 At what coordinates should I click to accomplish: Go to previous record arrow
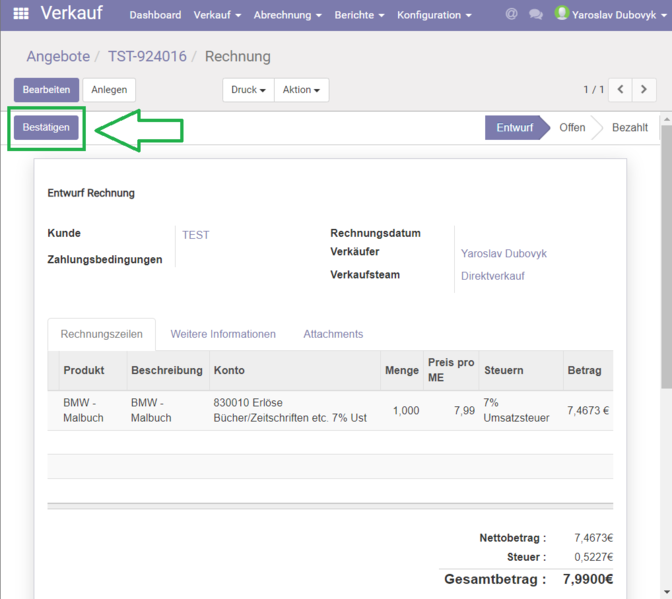click(x=620, y=90)
